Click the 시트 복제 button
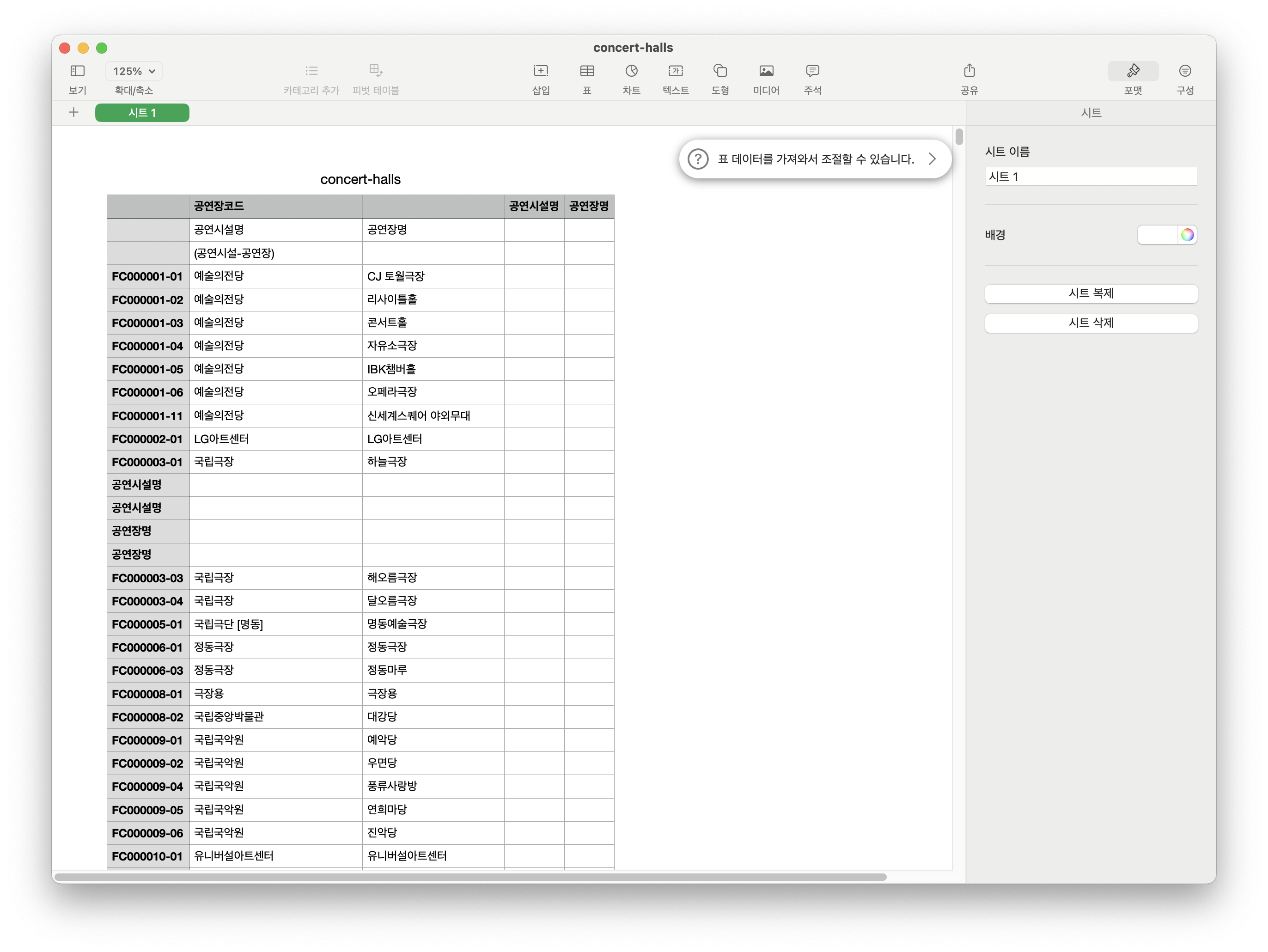This screenshot has height=952, width=1268. pyautogui.click(x=1090, y=293)
